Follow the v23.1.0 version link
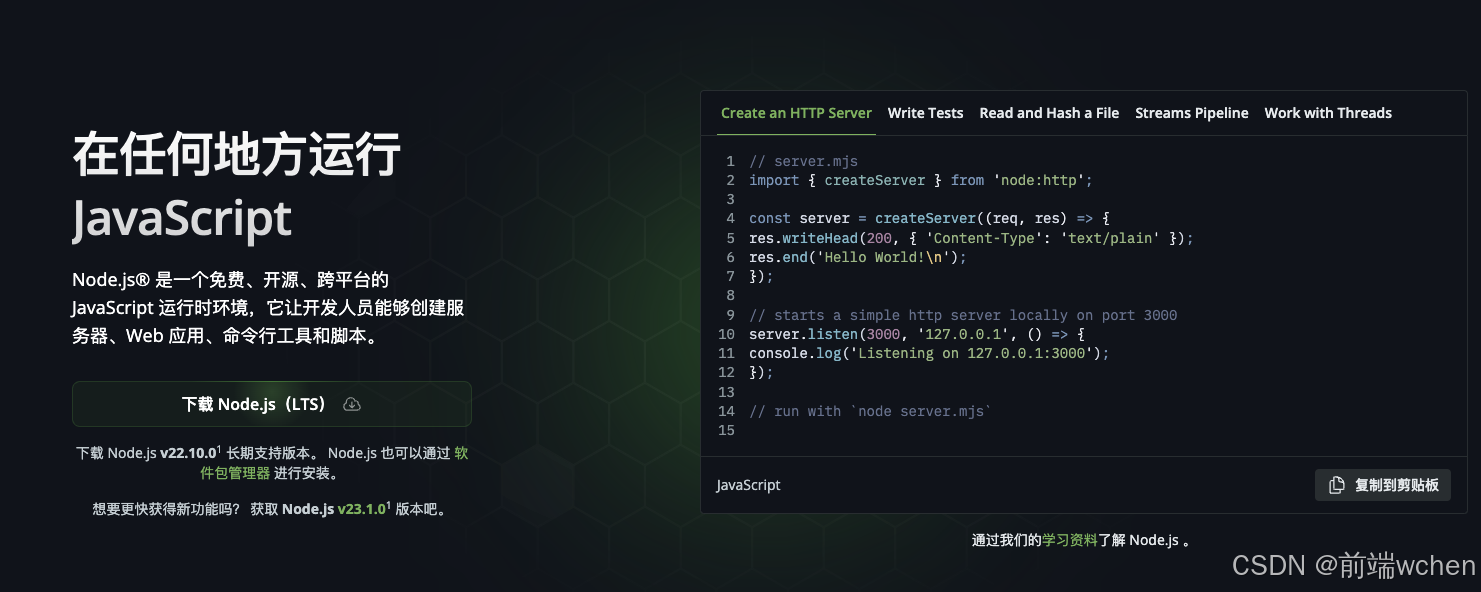The width and height of the screenshot is (1481, 592). click(362, 509)
